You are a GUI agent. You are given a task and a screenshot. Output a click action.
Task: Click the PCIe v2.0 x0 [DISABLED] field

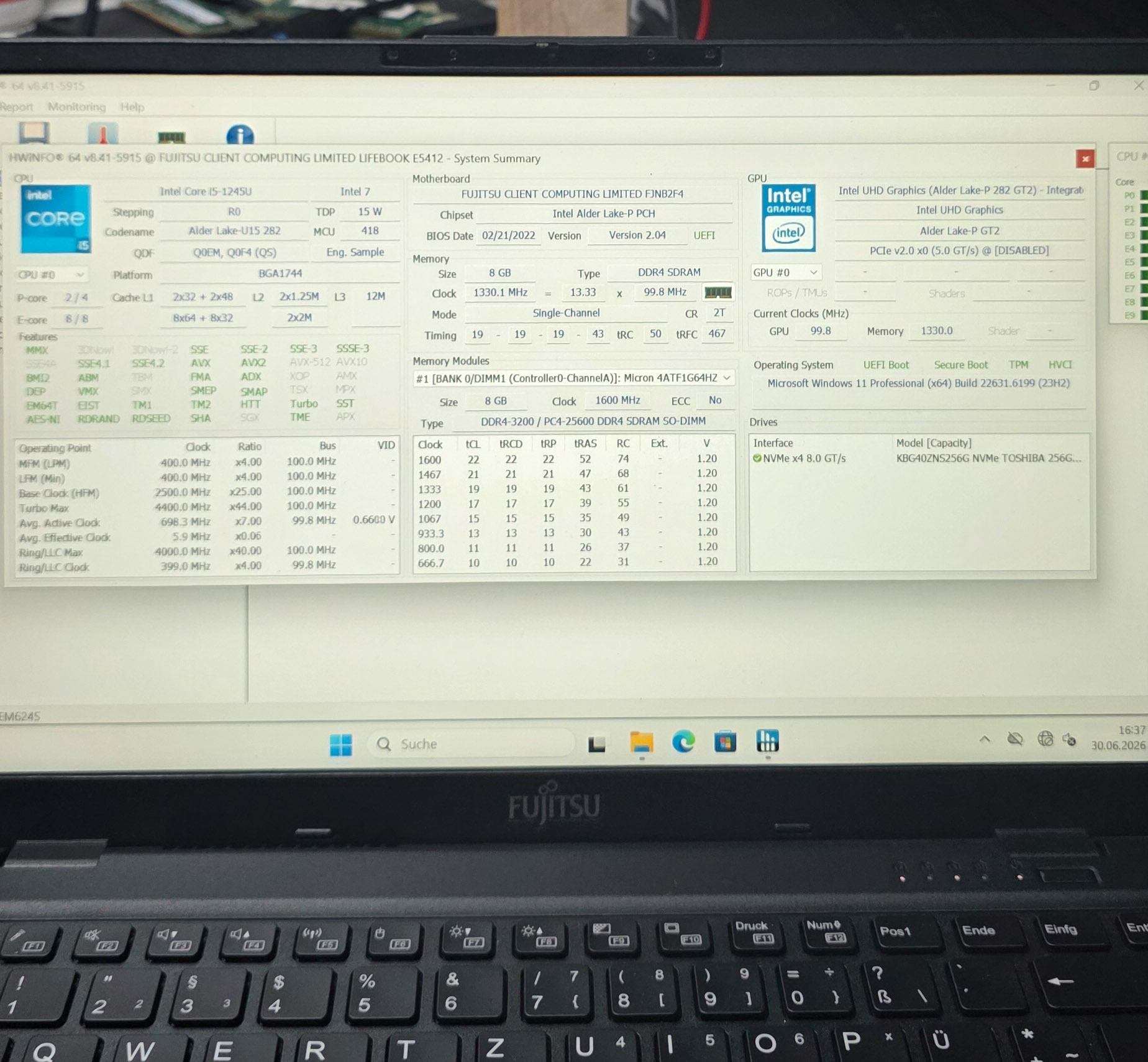coord(959,251)
